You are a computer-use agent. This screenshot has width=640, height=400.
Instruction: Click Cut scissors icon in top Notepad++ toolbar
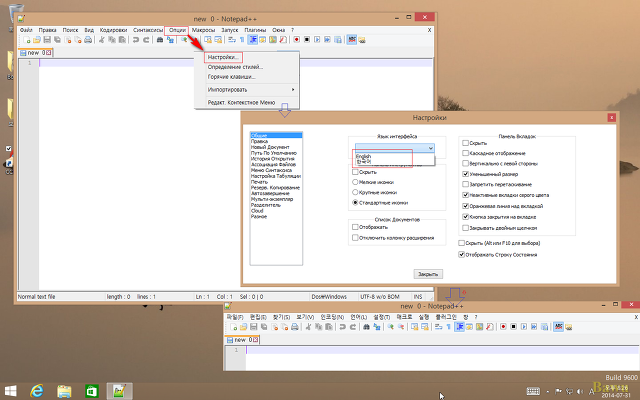tap(101, 40)
